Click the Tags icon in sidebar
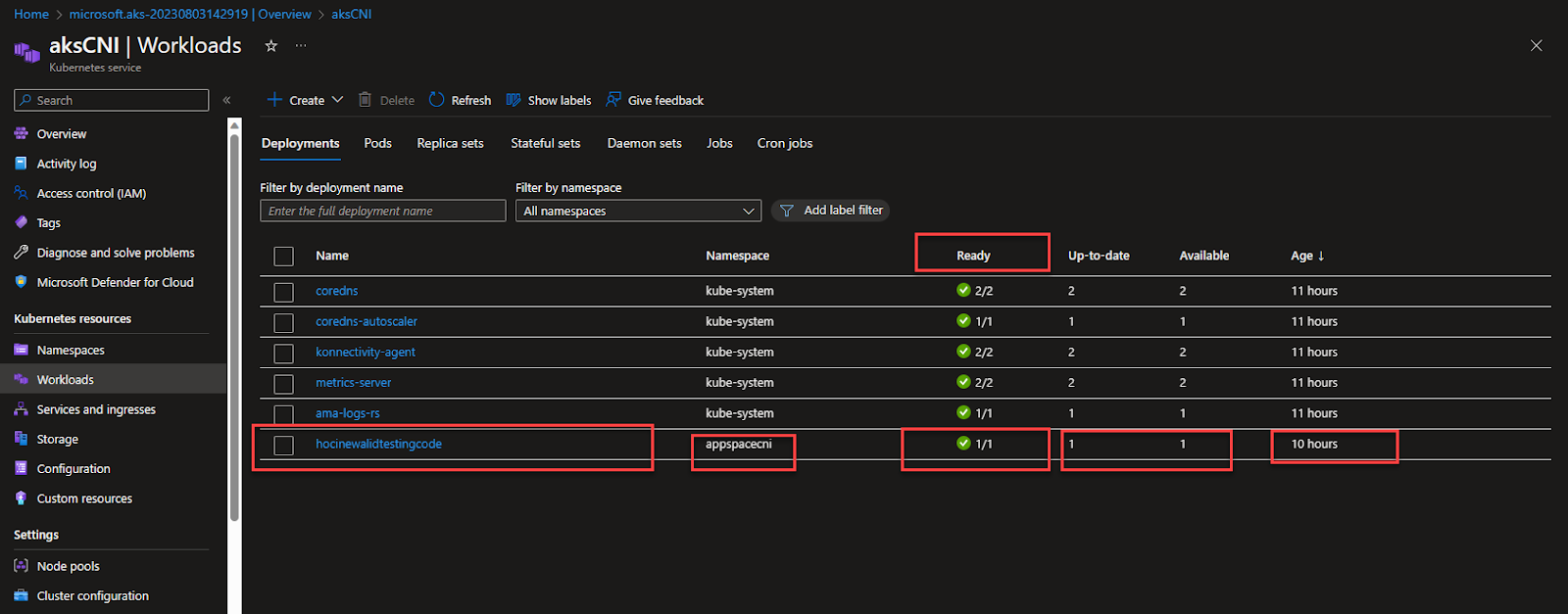This screenshot has width=1568, height=614. (x=21, y=222)
